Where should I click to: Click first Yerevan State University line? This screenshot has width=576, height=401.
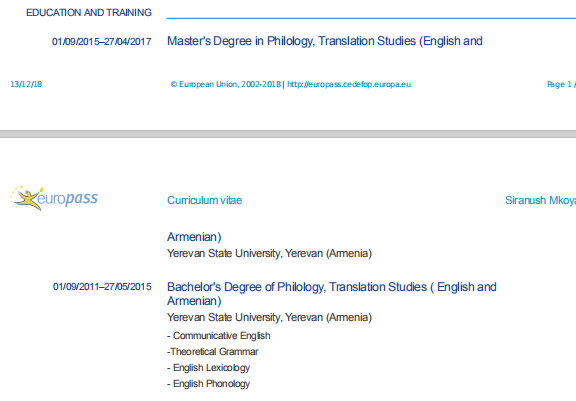tap(269, 254)
